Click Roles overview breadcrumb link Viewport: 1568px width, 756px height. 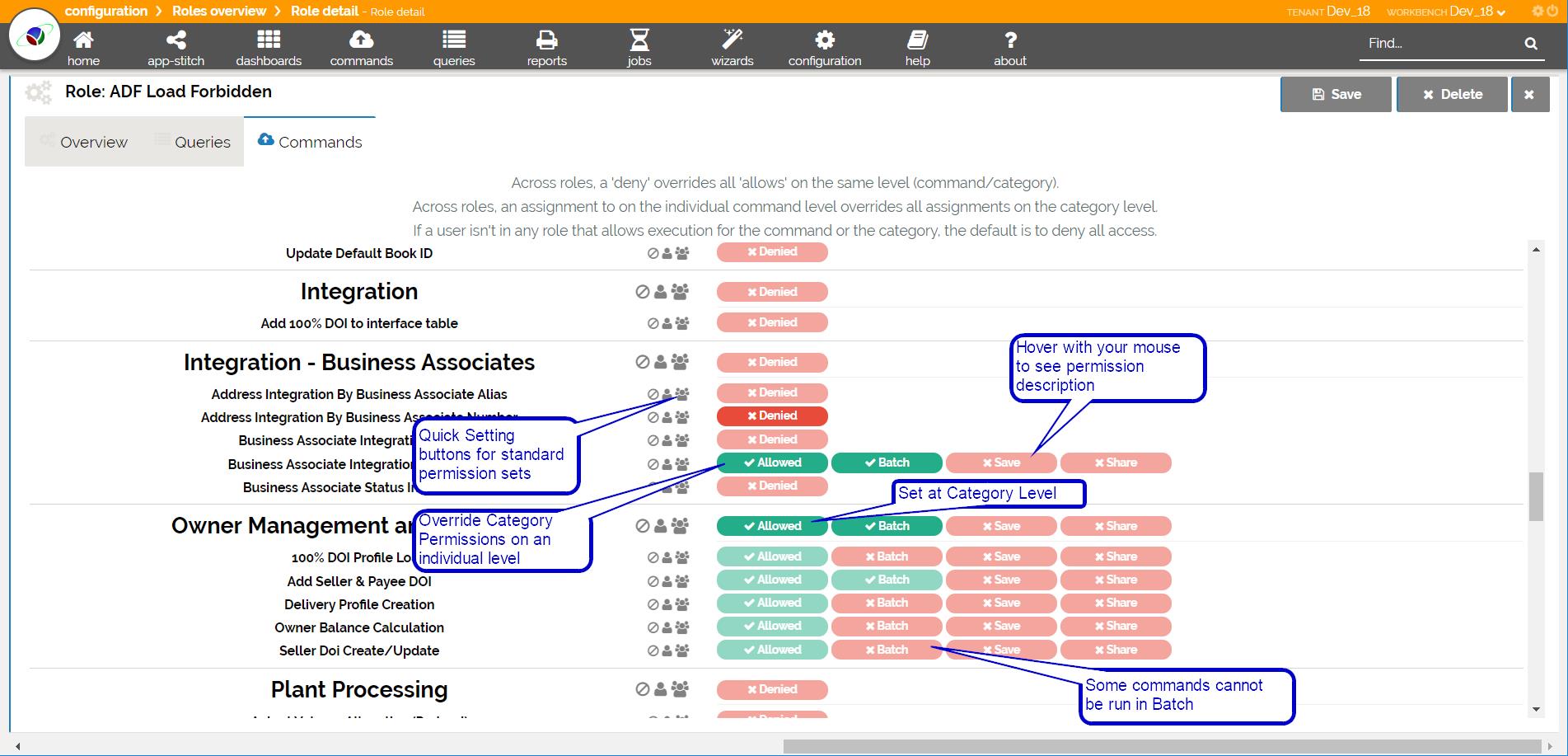219,11
